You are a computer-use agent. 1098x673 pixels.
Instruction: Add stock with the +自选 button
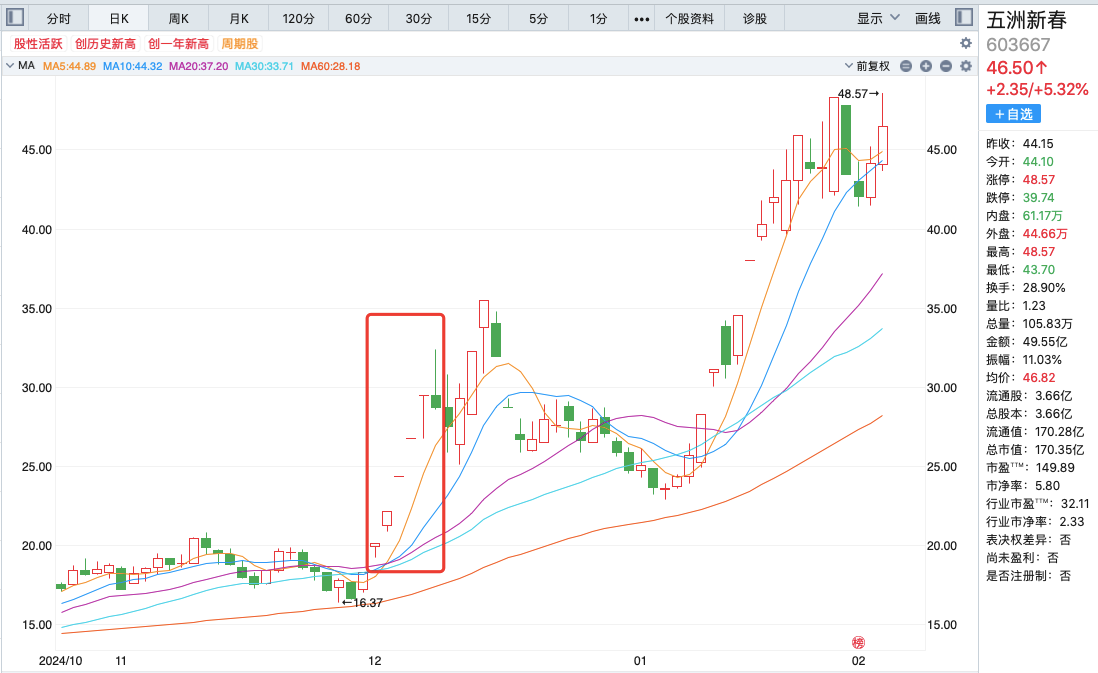1014,114
